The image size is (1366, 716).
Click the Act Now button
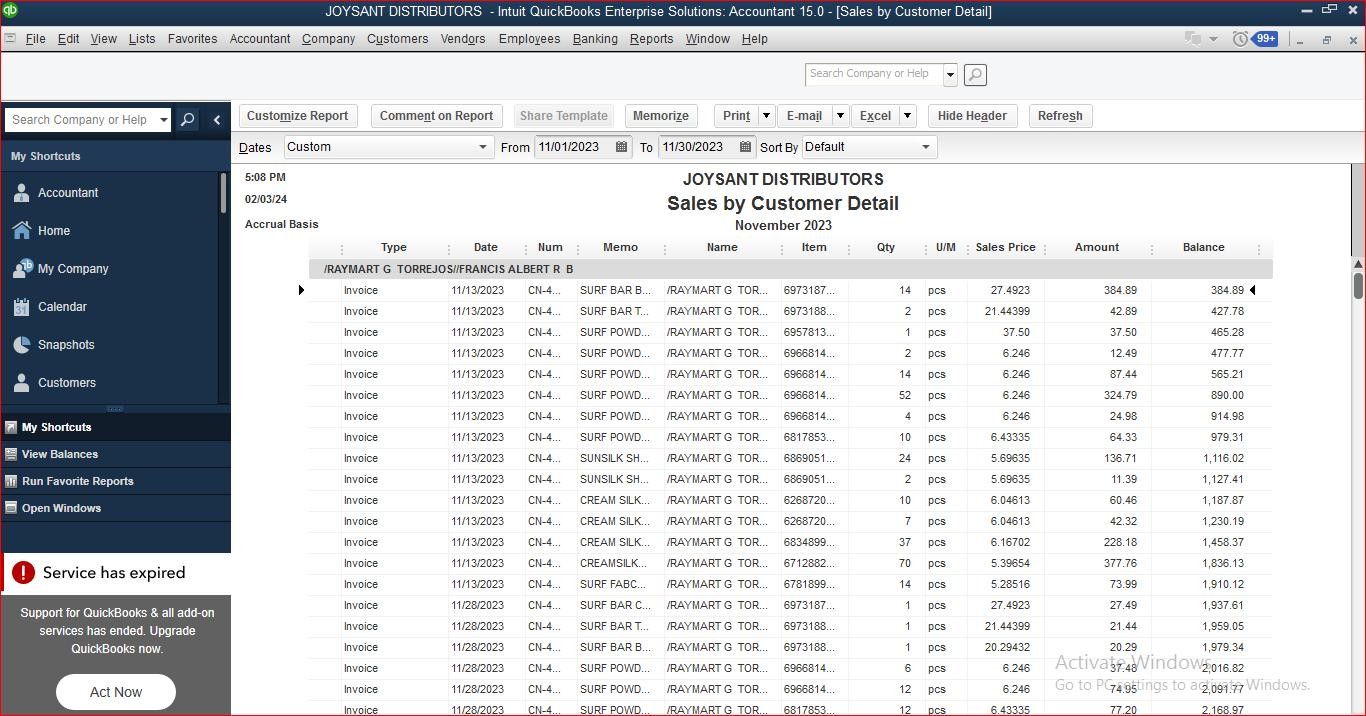tap(116, 692)
